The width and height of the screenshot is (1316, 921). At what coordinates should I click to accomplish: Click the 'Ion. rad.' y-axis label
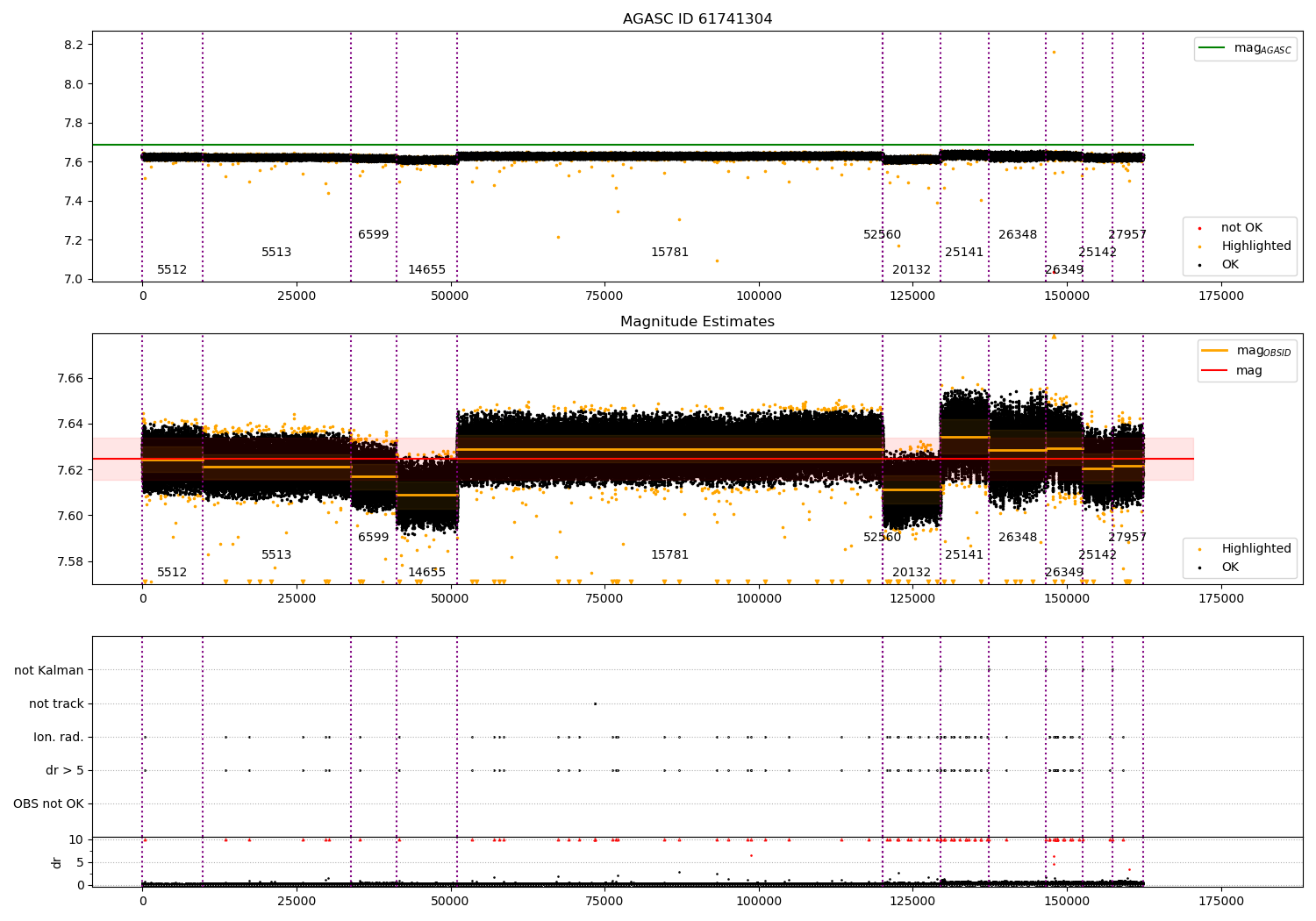[59, 738]
